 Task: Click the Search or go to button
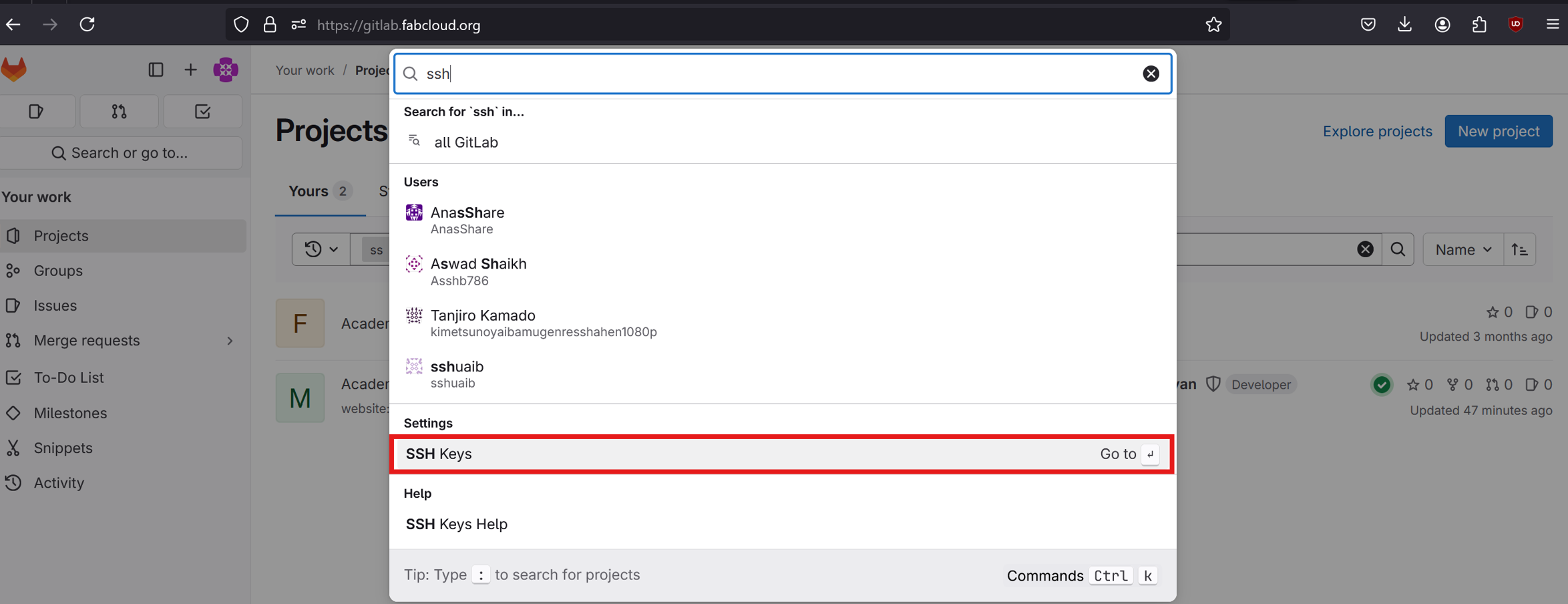(121, 153)
